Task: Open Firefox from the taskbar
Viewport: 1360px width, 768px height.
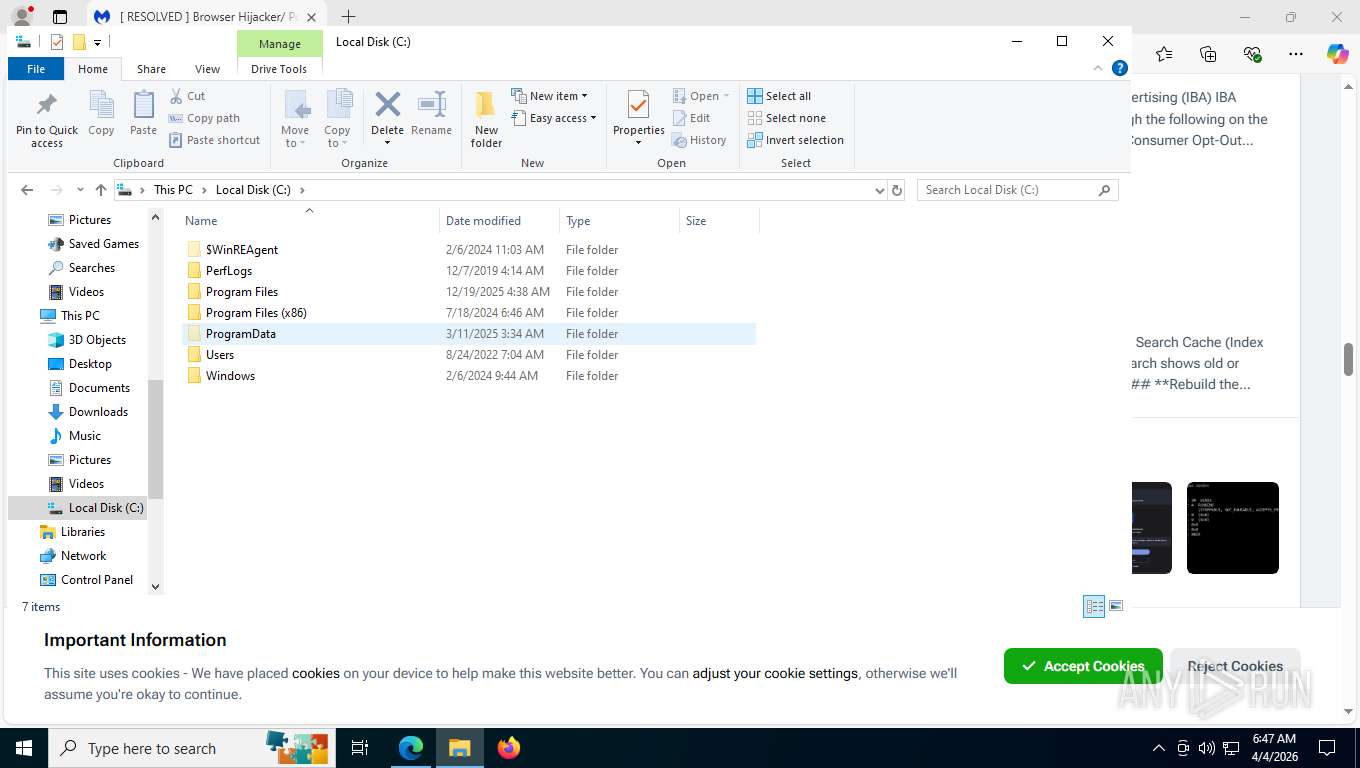Action: (x=509, y=747)
